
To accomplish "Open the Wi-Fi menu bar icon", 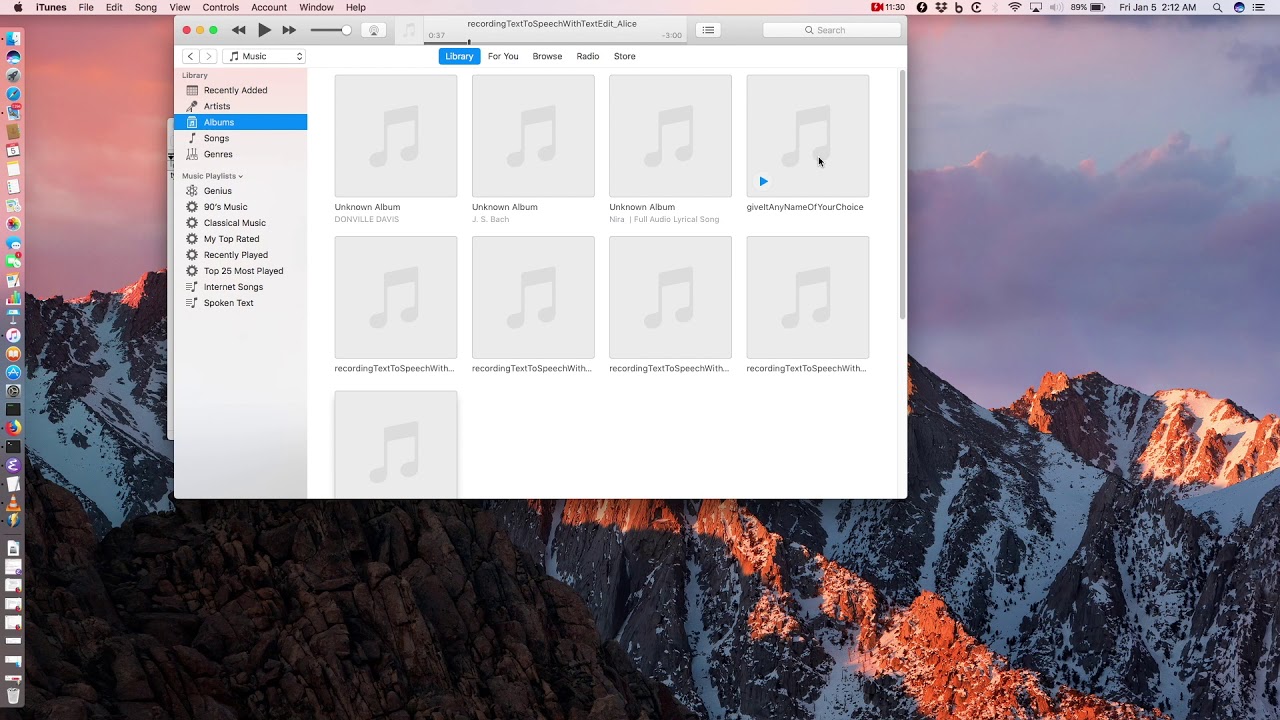I will (x=1015, y=7).
